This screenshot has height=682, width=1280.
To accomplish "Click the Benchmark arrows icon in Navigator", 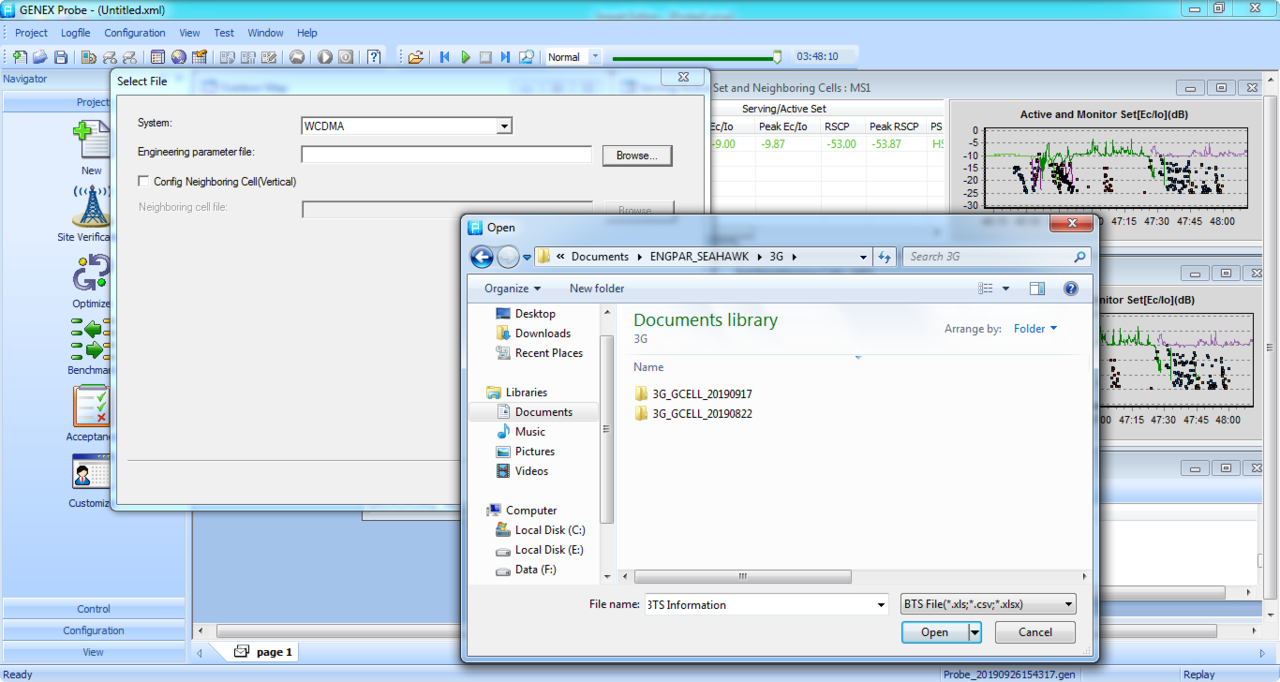I will click(x=90, y=339).
